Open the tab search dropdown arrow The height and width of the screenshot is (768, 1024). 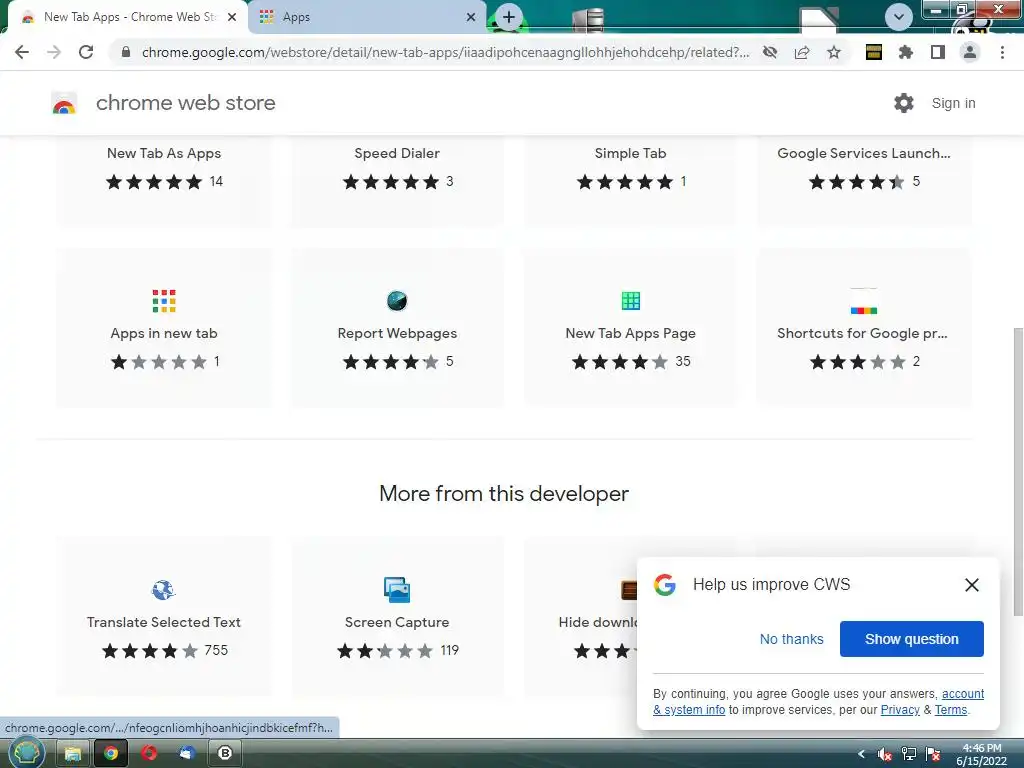(899, 17)
